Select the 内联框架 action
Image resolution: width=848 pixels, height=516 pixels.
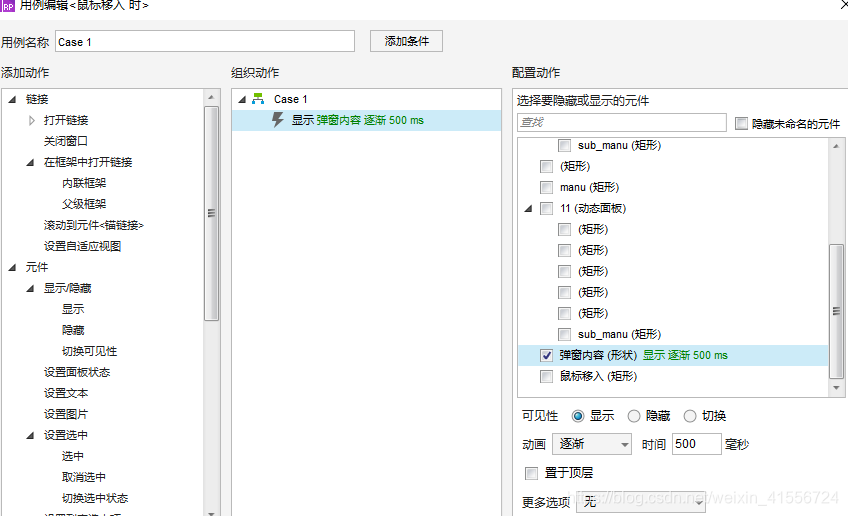(84, 183)
